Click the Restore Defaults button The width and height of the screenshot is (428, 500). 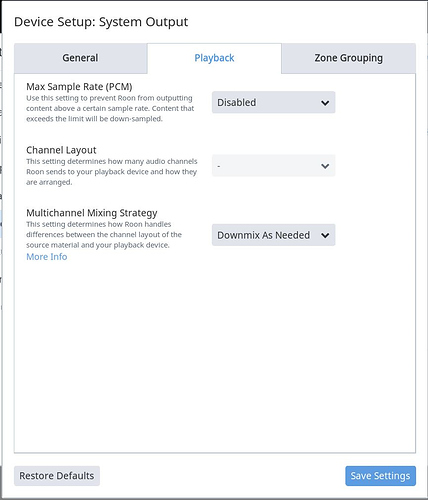(x=57, y=476)
